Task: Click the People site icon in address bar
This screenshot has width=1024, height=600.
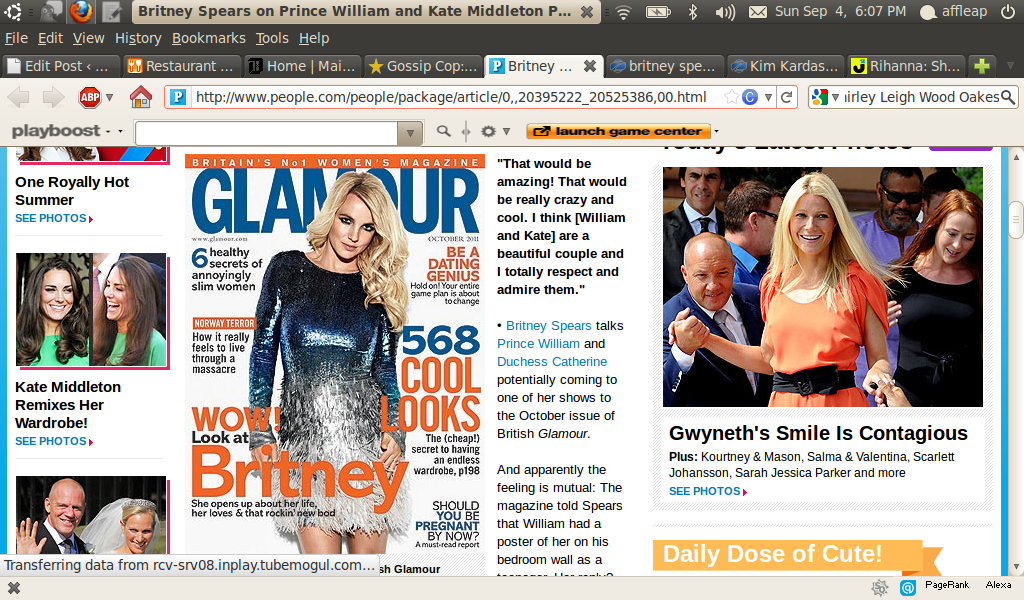Action: pos(178,97)
